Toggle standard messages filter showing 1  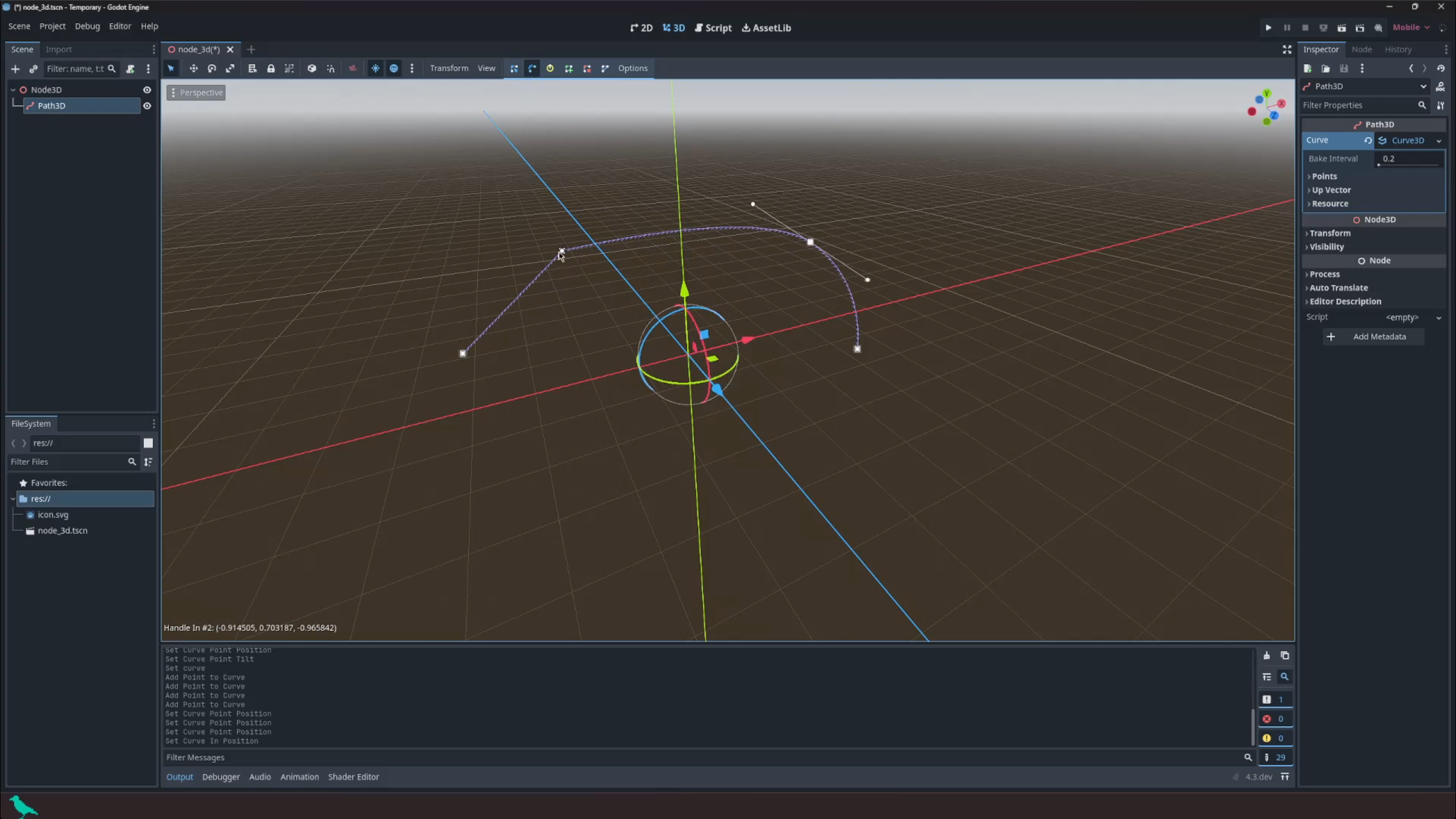click(1275, 699)
